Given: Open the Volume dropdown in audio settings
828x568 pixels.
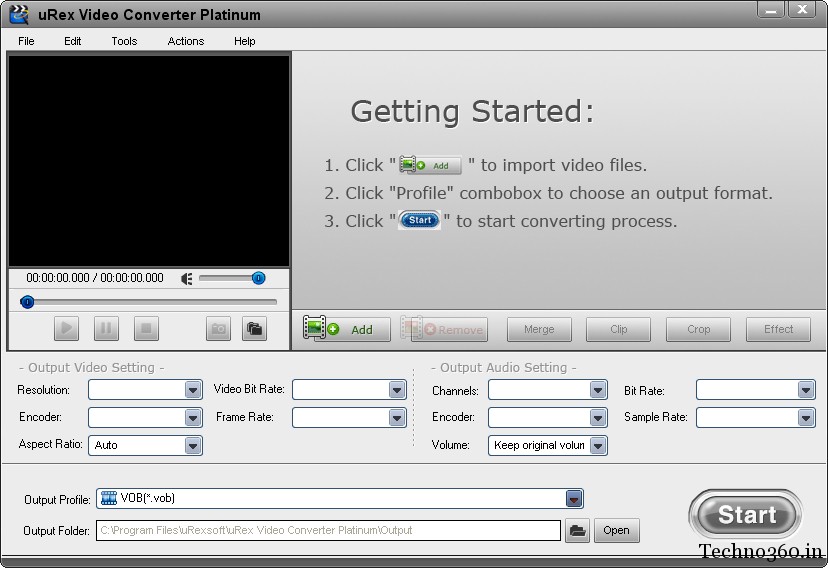Looking at the screenshot, I should tap(597, 445).
